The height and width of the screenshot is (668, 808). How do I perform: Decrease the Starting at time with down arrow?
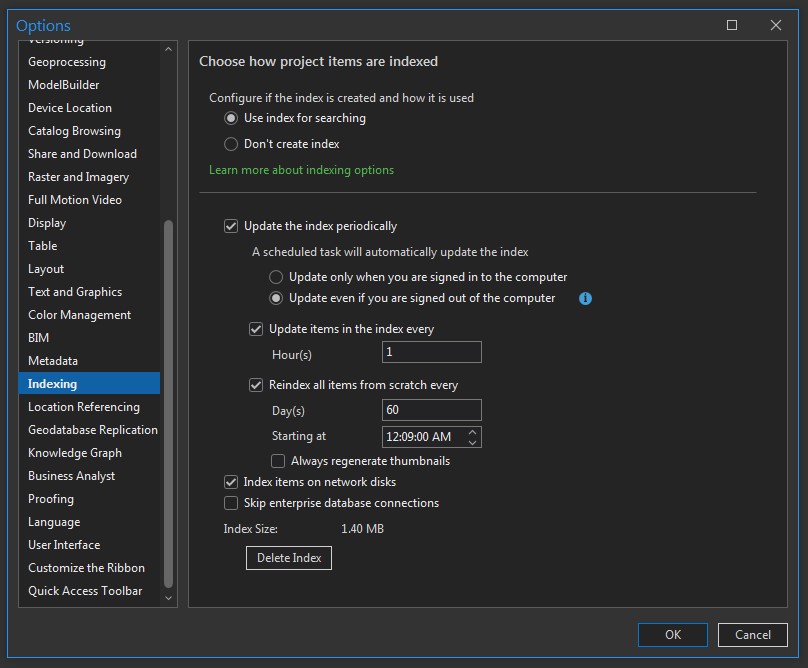tap(473, 441)
